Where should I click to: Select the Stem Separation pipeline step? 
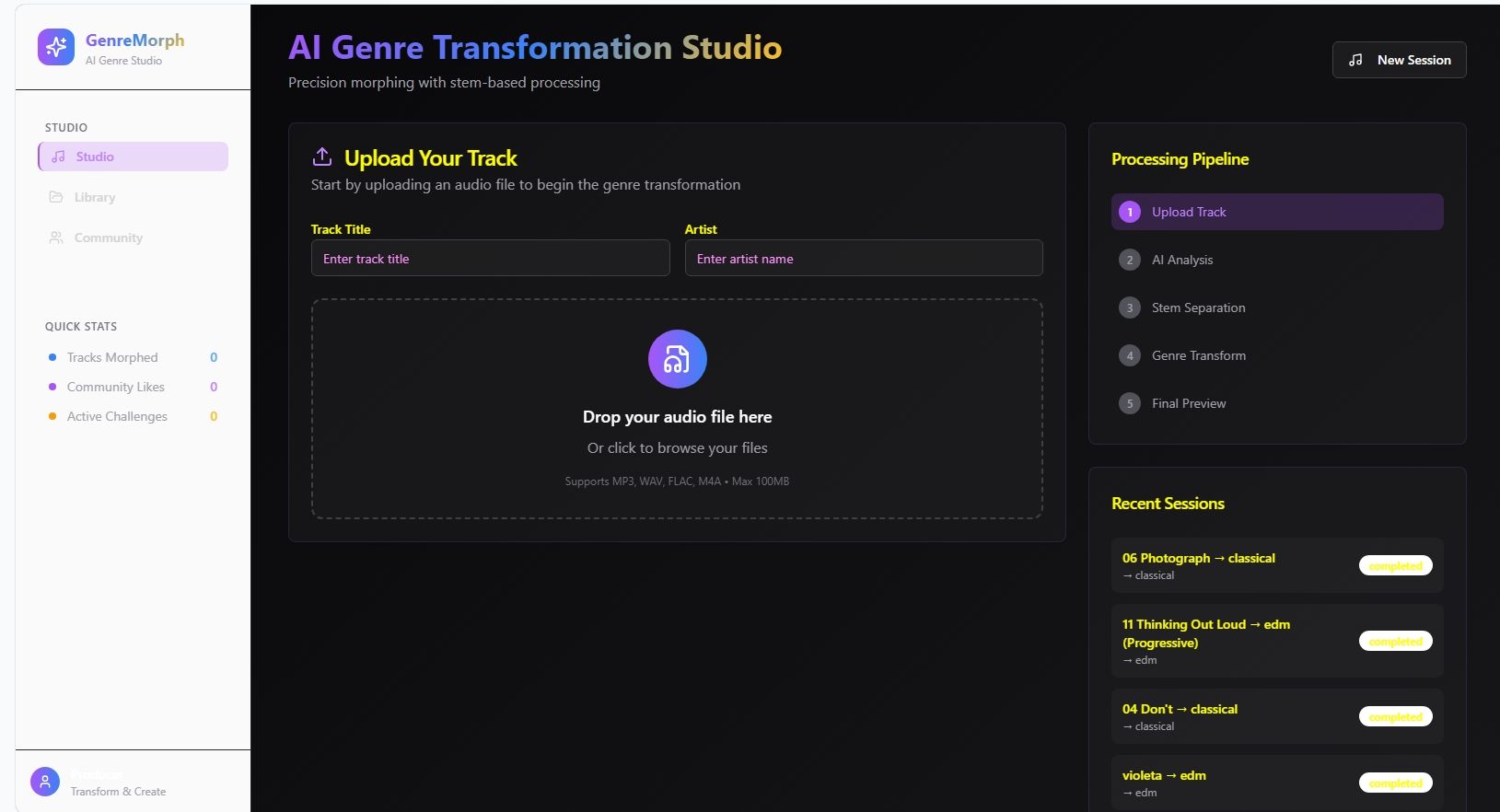[x=1277, y=307]
